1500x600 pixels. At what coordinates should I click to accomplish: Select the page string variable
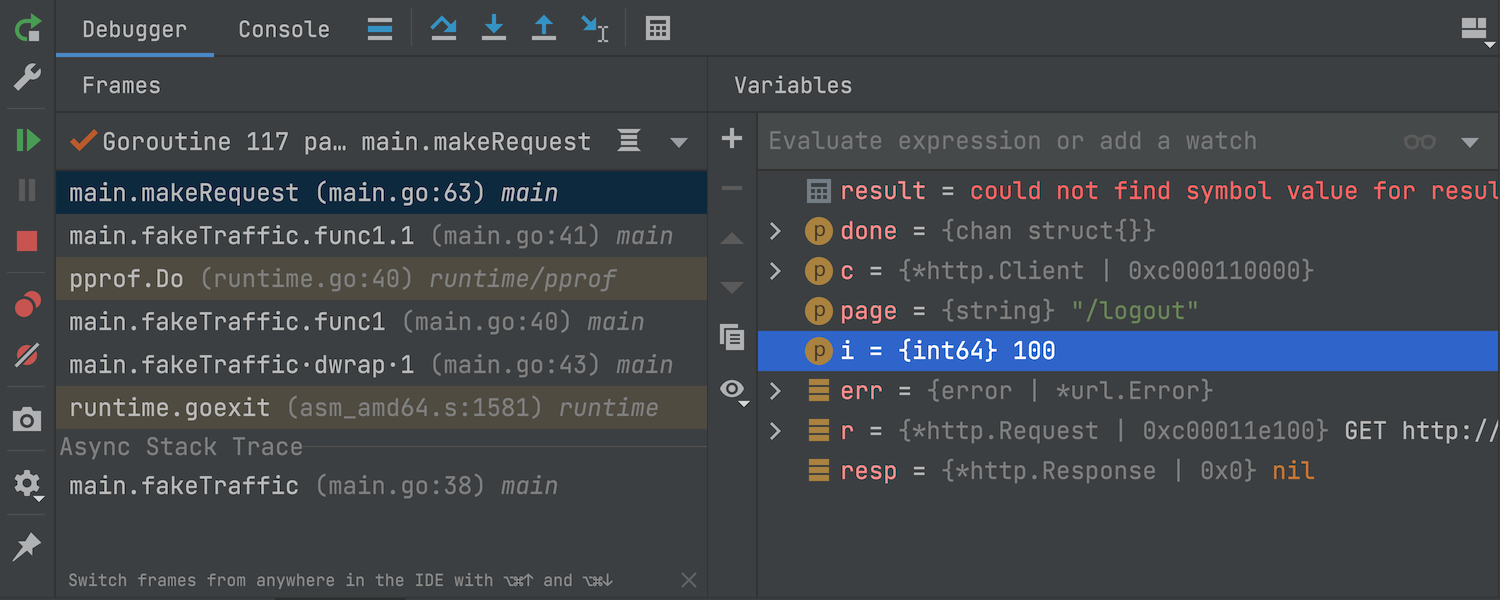click(x=1128, y=311)
